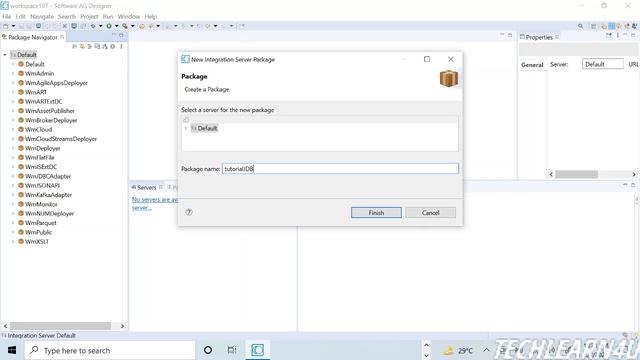The width and height of the screenshot is (640, 360).
Task: Click the 'Integration Server Default' status bar text
Action: tap(41, 336)
